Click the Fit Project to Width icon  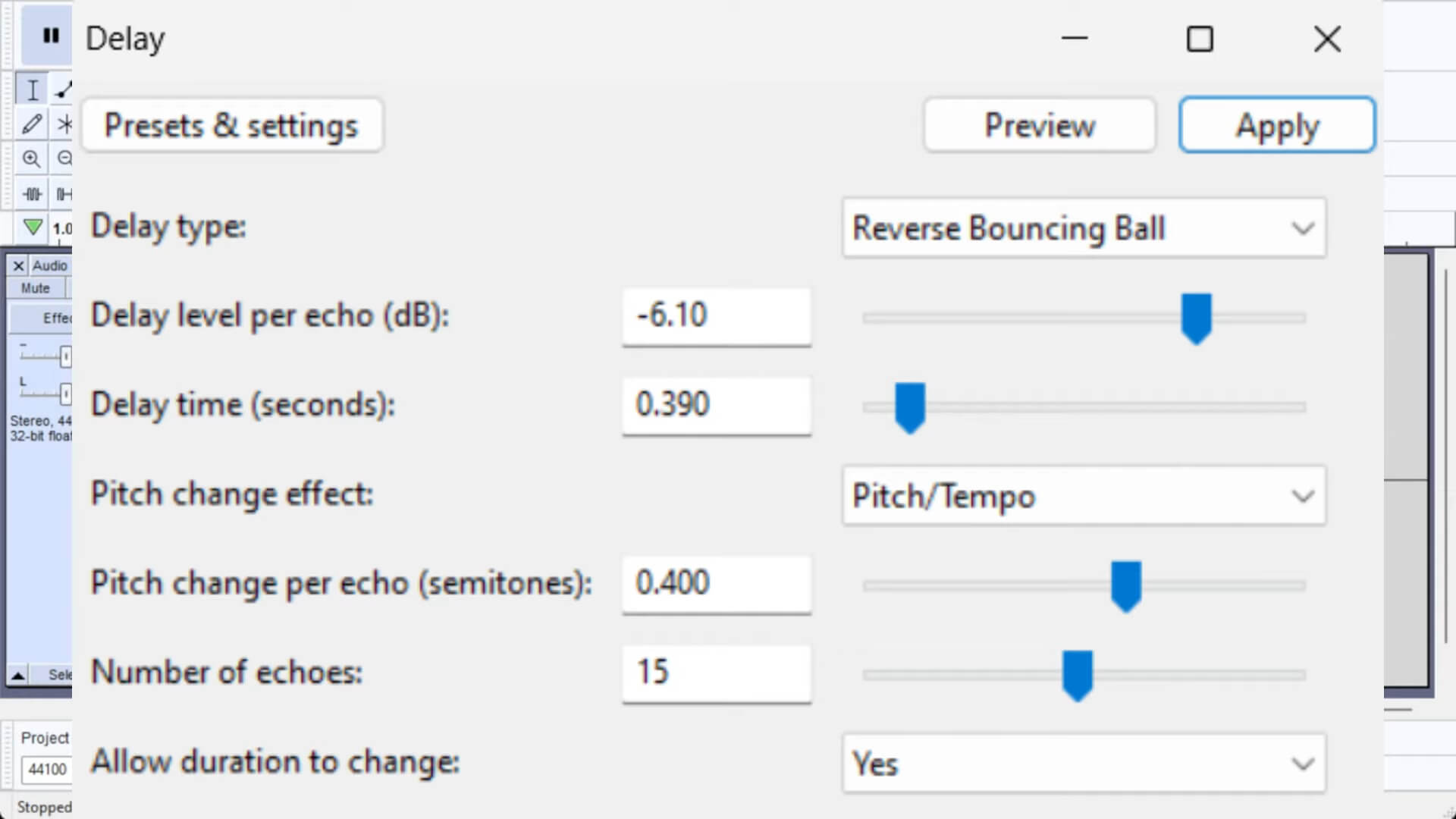click(64, 193)
